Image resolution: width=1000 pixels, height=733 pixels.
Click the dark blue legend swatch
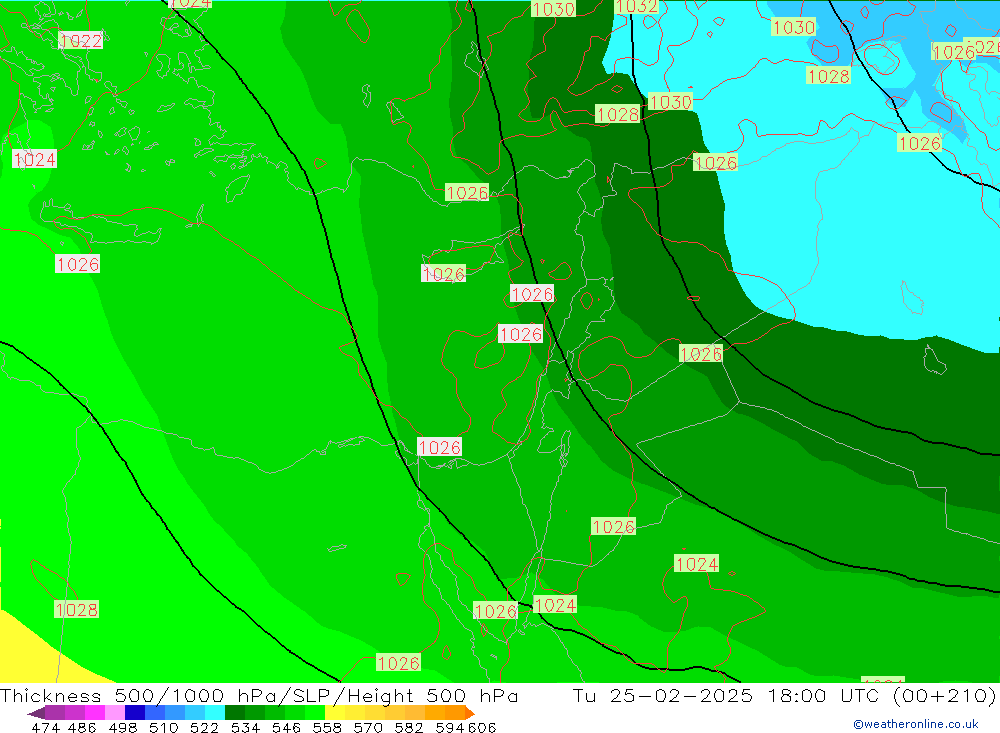(x=135, y=713)
